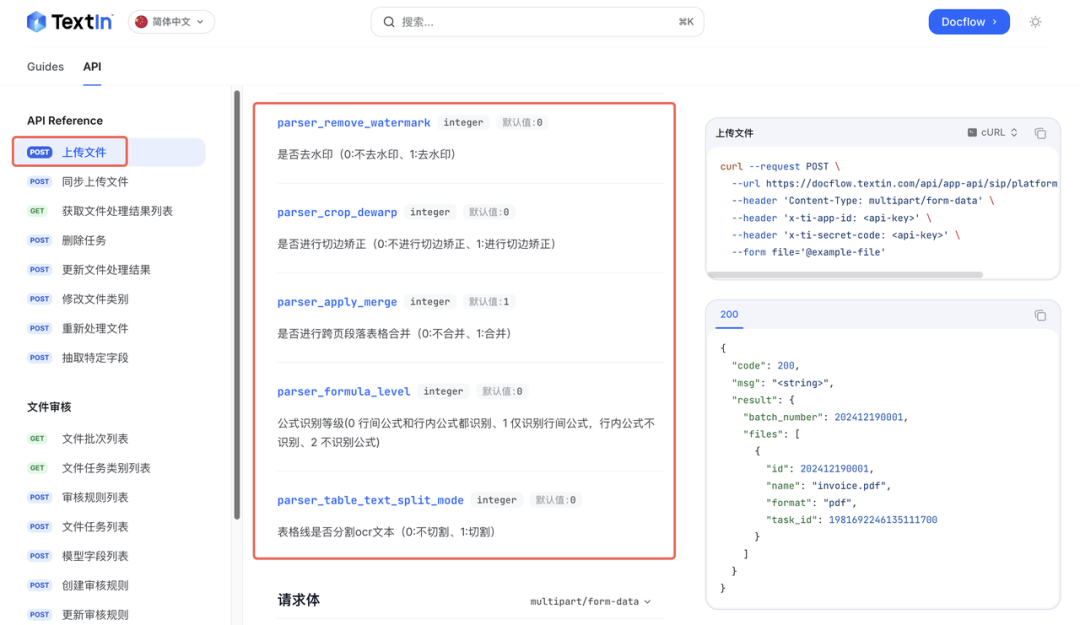Click the 搜索 search input field

pos(535,22)
